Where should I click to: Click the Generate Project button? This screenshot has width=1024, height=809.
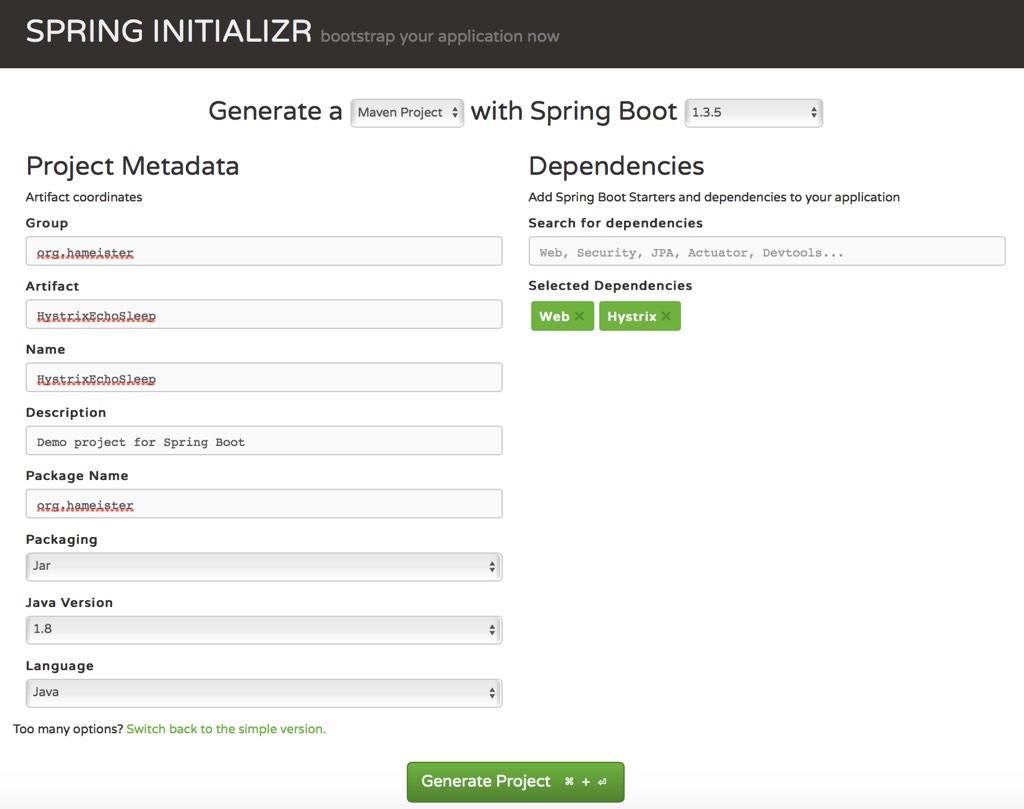[x=515, y=781]
